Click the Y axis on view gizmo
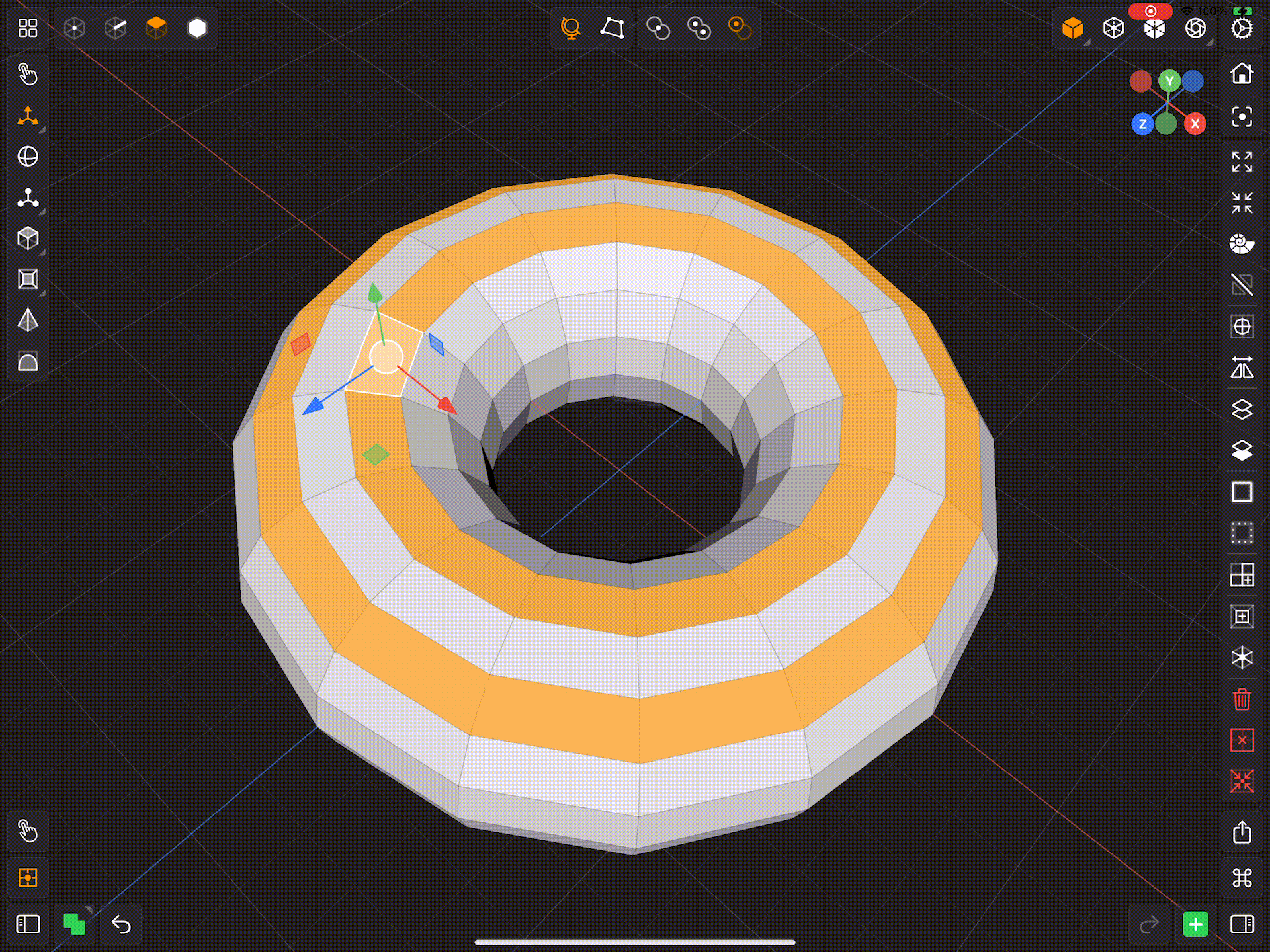Screen dimensions: 1270x952 click(x=1169, y=81)
